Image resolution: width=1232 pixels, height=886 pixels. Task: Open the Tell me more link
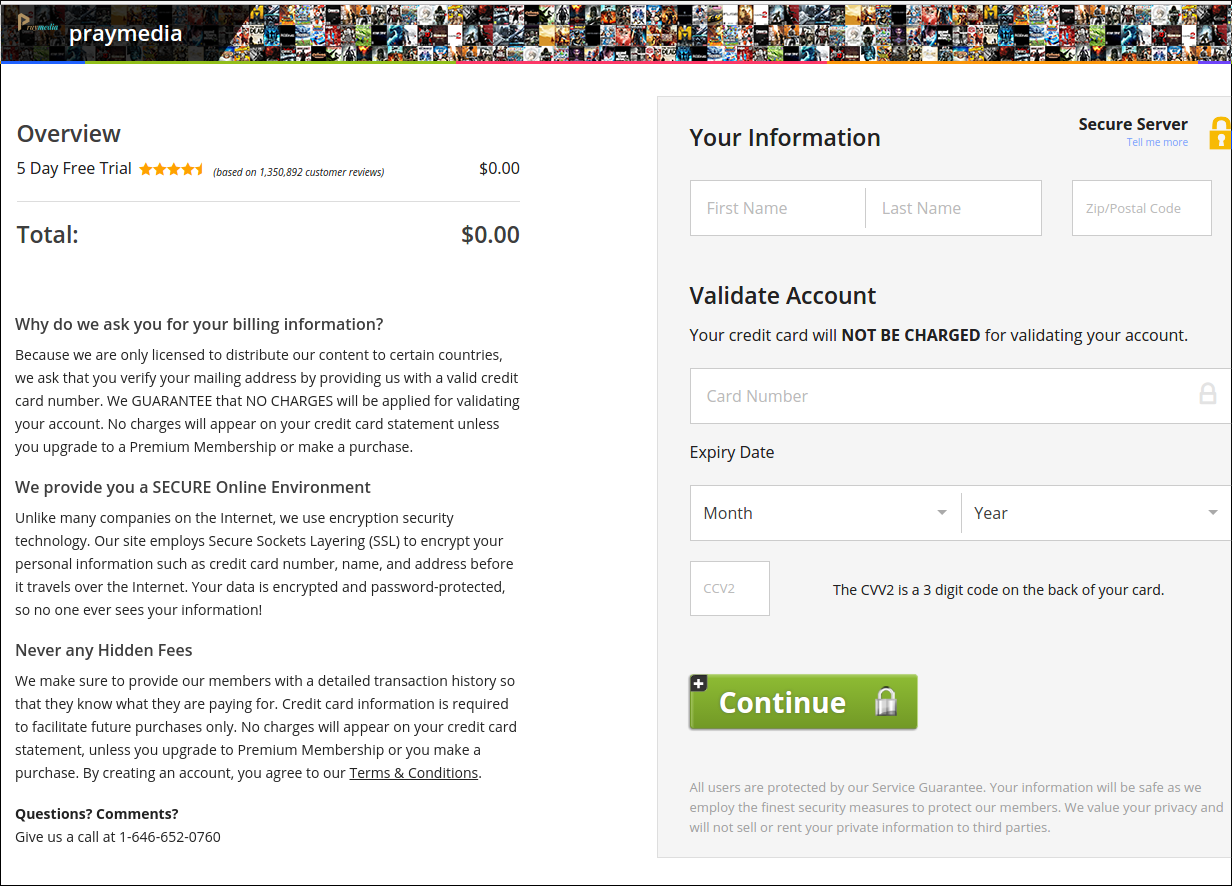[x=1157, y=142]
